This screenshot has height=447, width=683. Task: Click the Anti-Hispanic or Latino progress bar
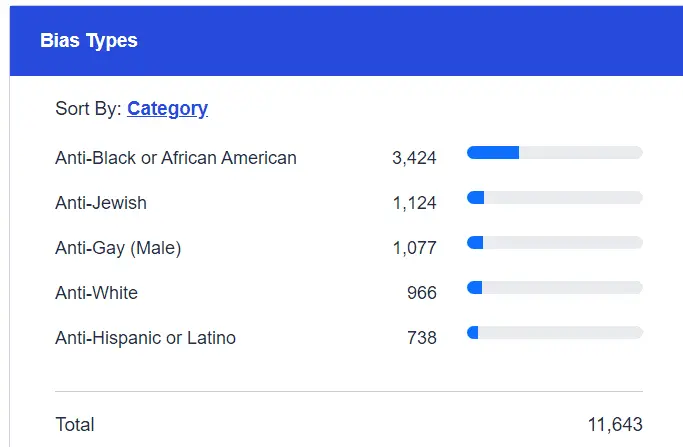click(554, 332)
